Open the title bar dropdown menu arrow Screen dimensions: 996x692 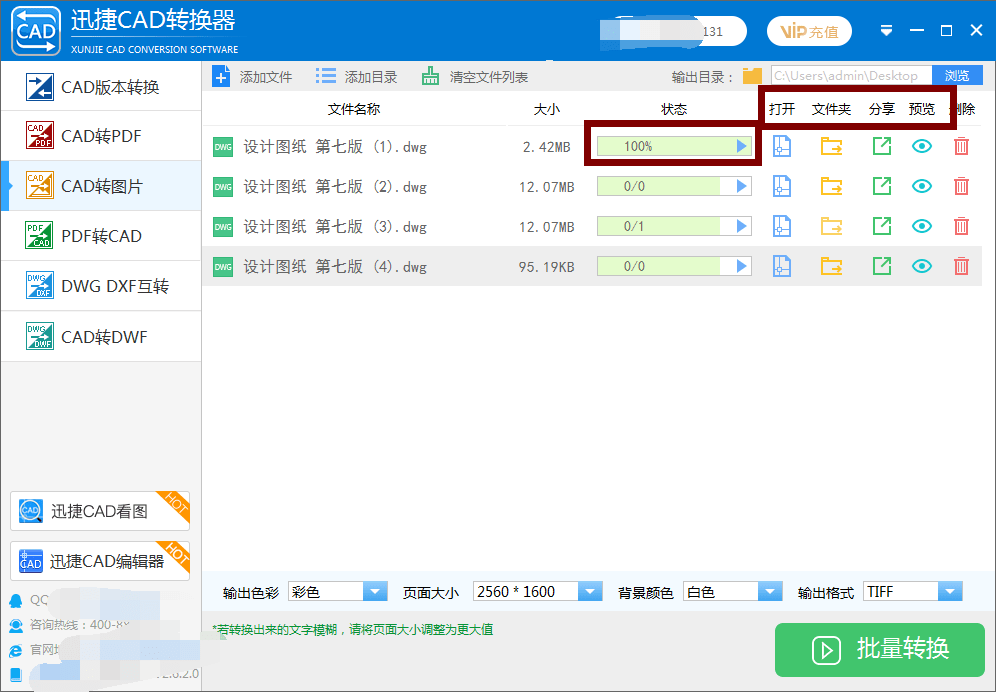(x=887, y=31)
